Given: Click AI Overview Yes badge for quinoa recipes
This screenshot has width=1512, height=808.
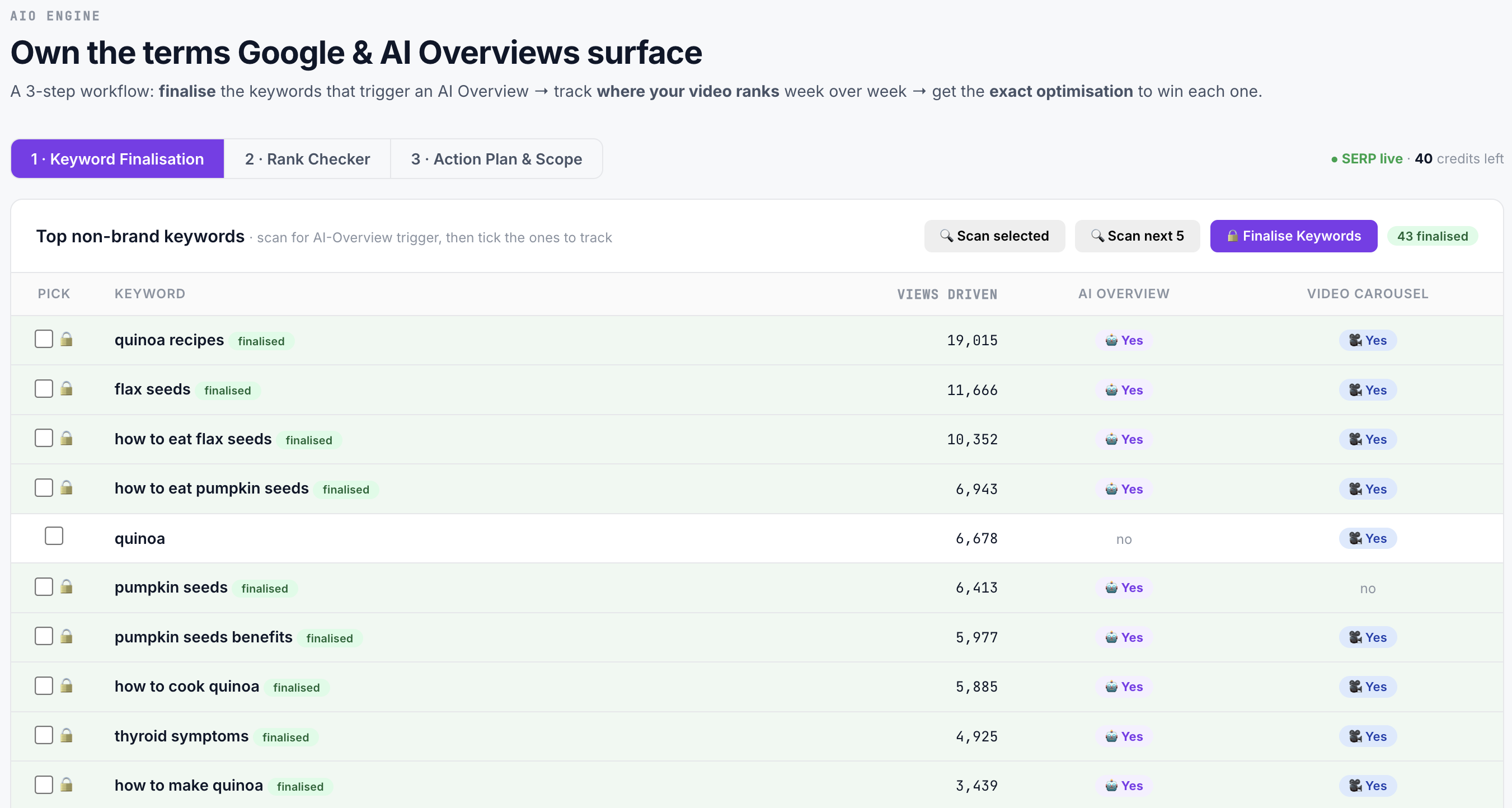Looking at the screenshot, I should (1124, 340).
